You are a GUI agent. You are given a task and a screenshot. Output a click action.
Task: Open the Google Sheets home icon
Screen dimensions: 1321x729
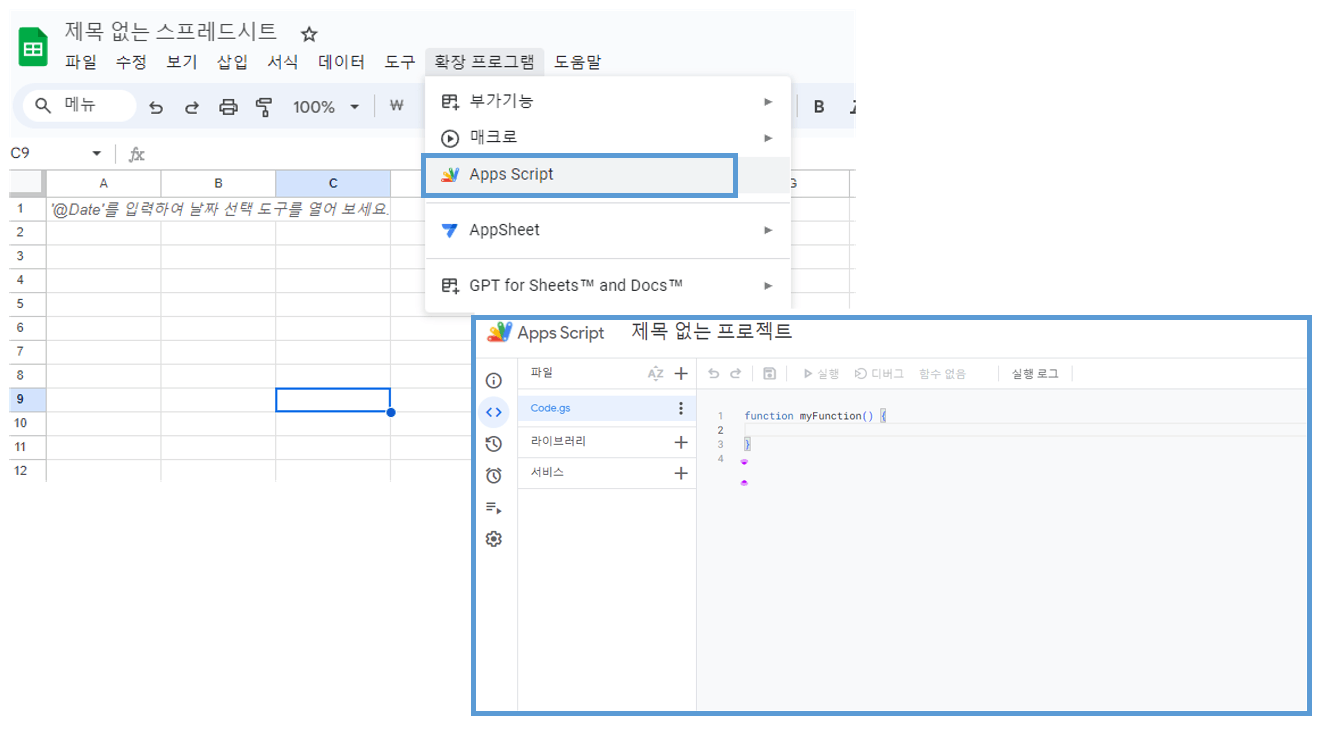tap(33, 47)
